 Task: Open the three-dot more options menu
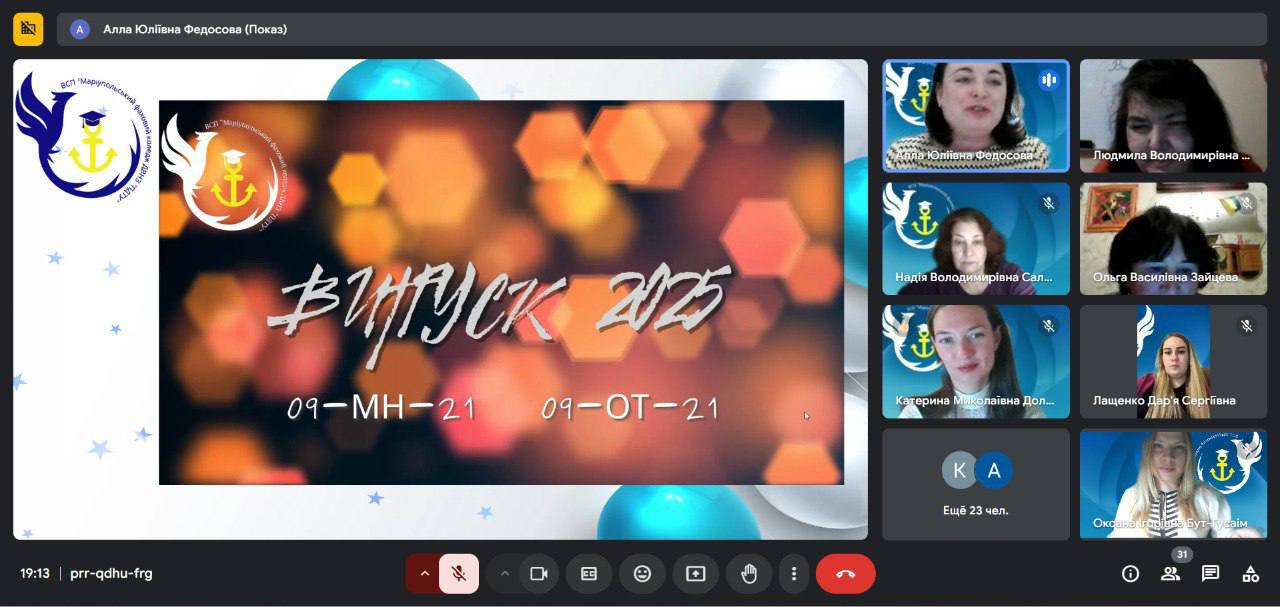[794, 574]
